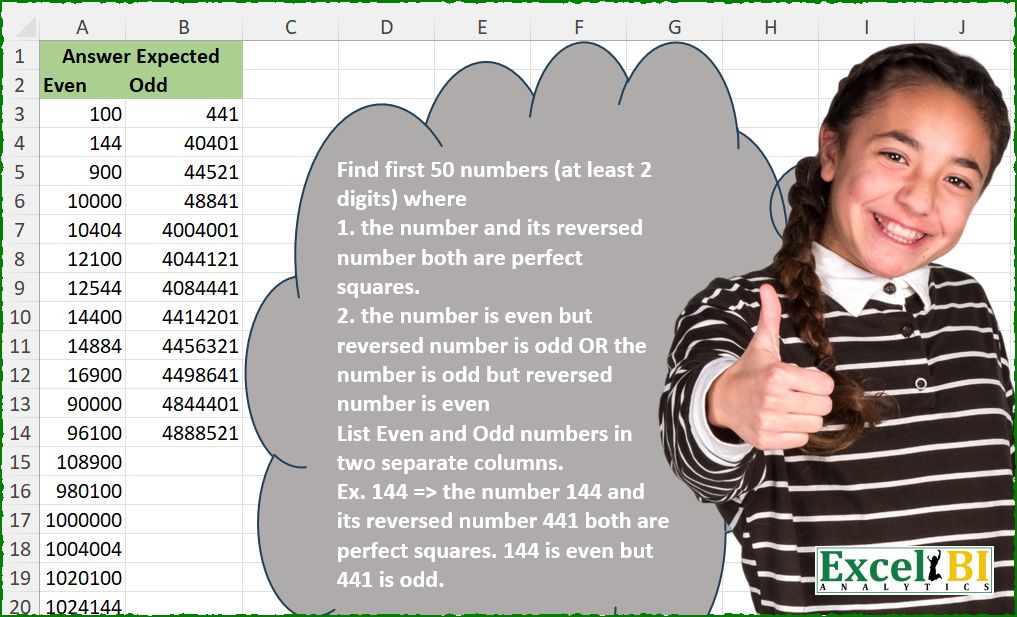Select column C header
The height and width of the screenshot is (617, 1017).
(290, 27)
